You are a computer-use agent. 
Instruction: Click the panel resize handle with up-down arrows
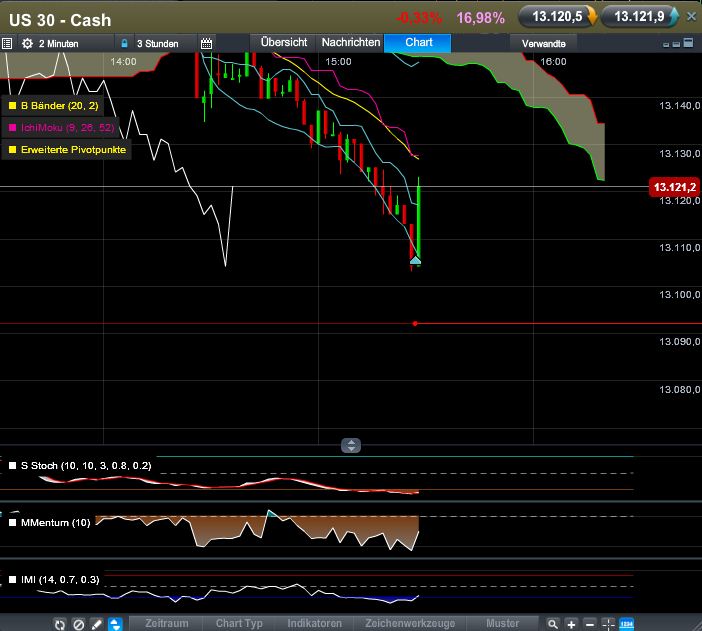[x=351, y=445]
